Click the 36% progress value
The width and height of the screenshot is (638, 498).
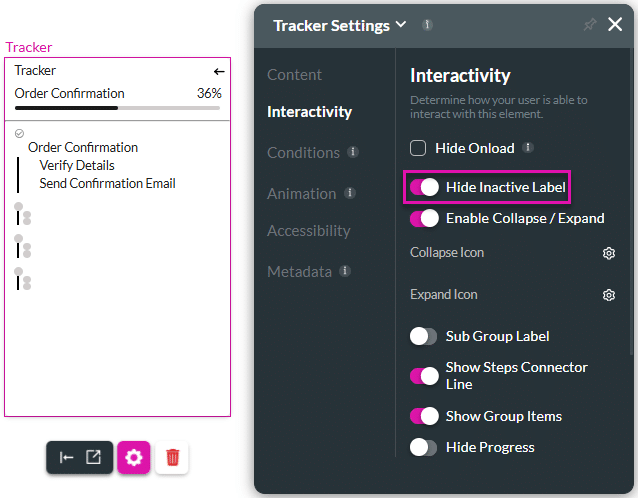pos(209,93)
